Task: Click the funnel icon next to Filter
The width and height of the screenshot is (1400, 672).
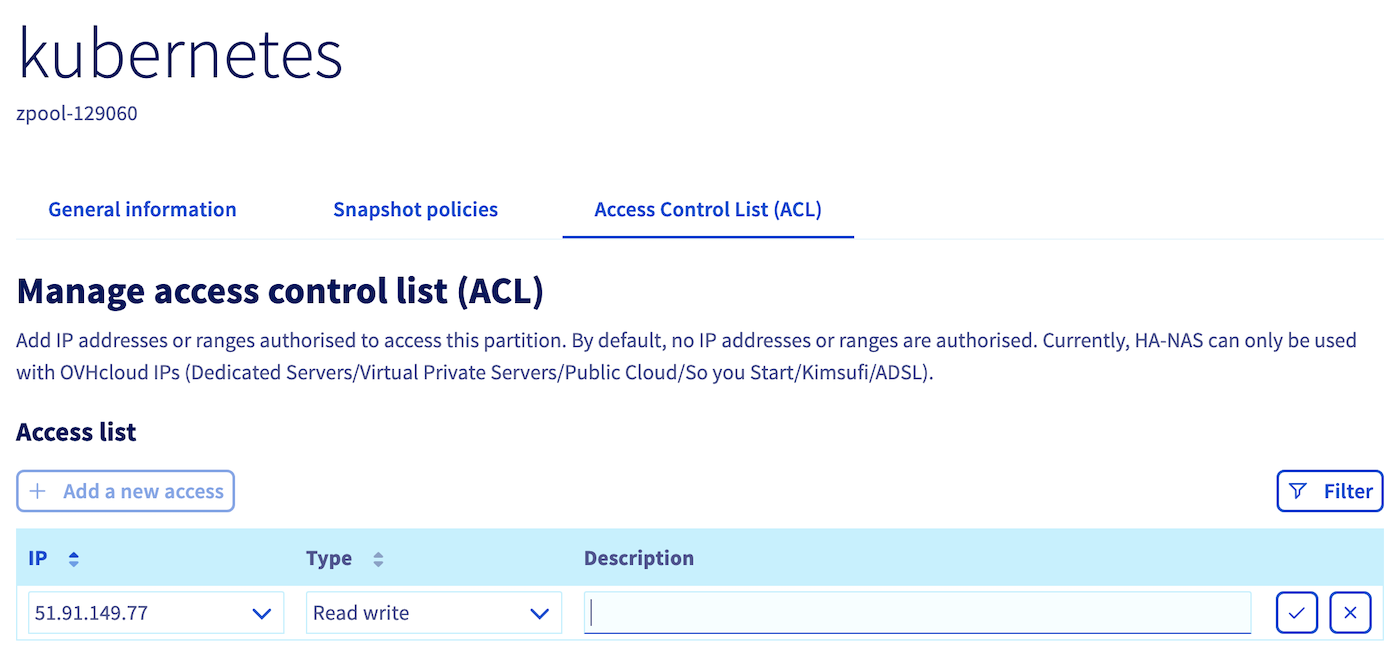Action: click(x=1298, y=491)
